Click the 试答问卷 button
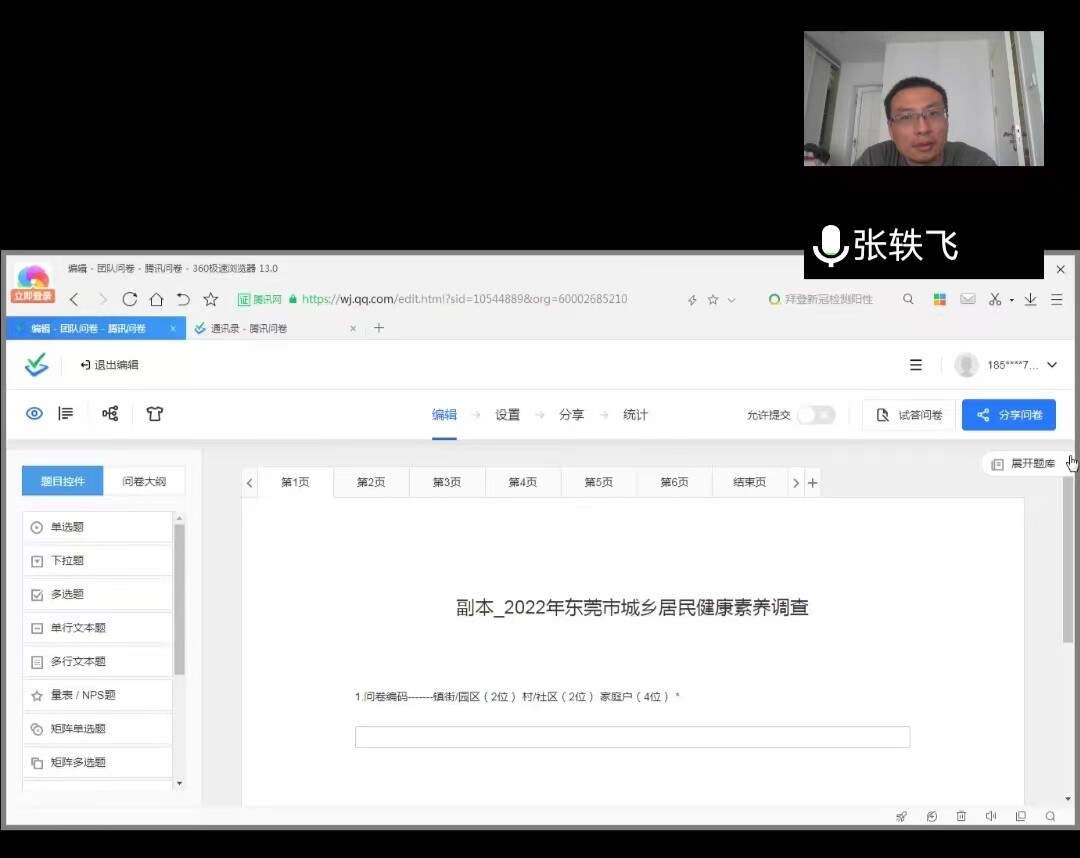 tap(908, 415)
